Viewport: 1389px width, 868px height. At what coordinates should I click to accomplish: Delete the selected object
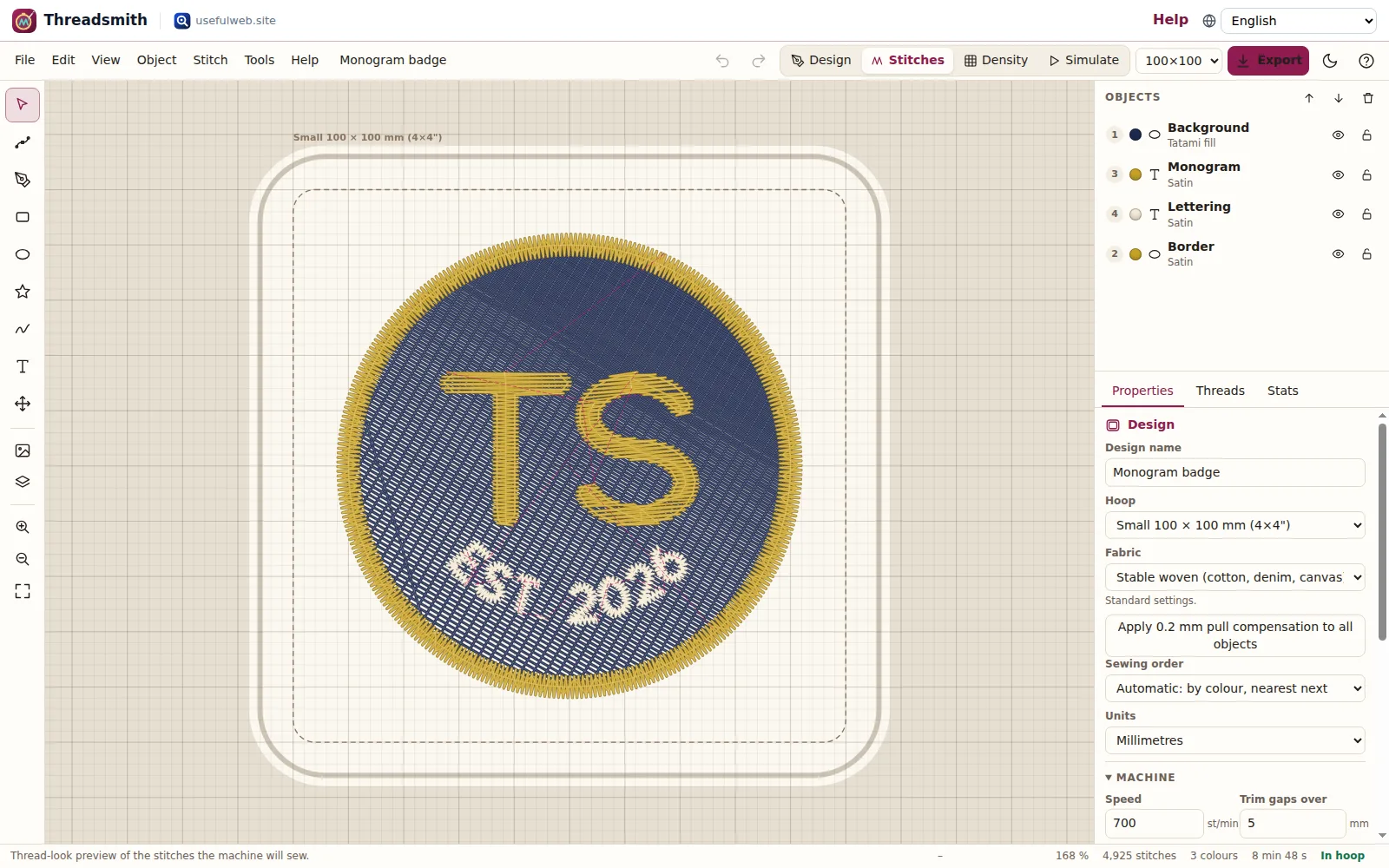(x=1368, y=98)
